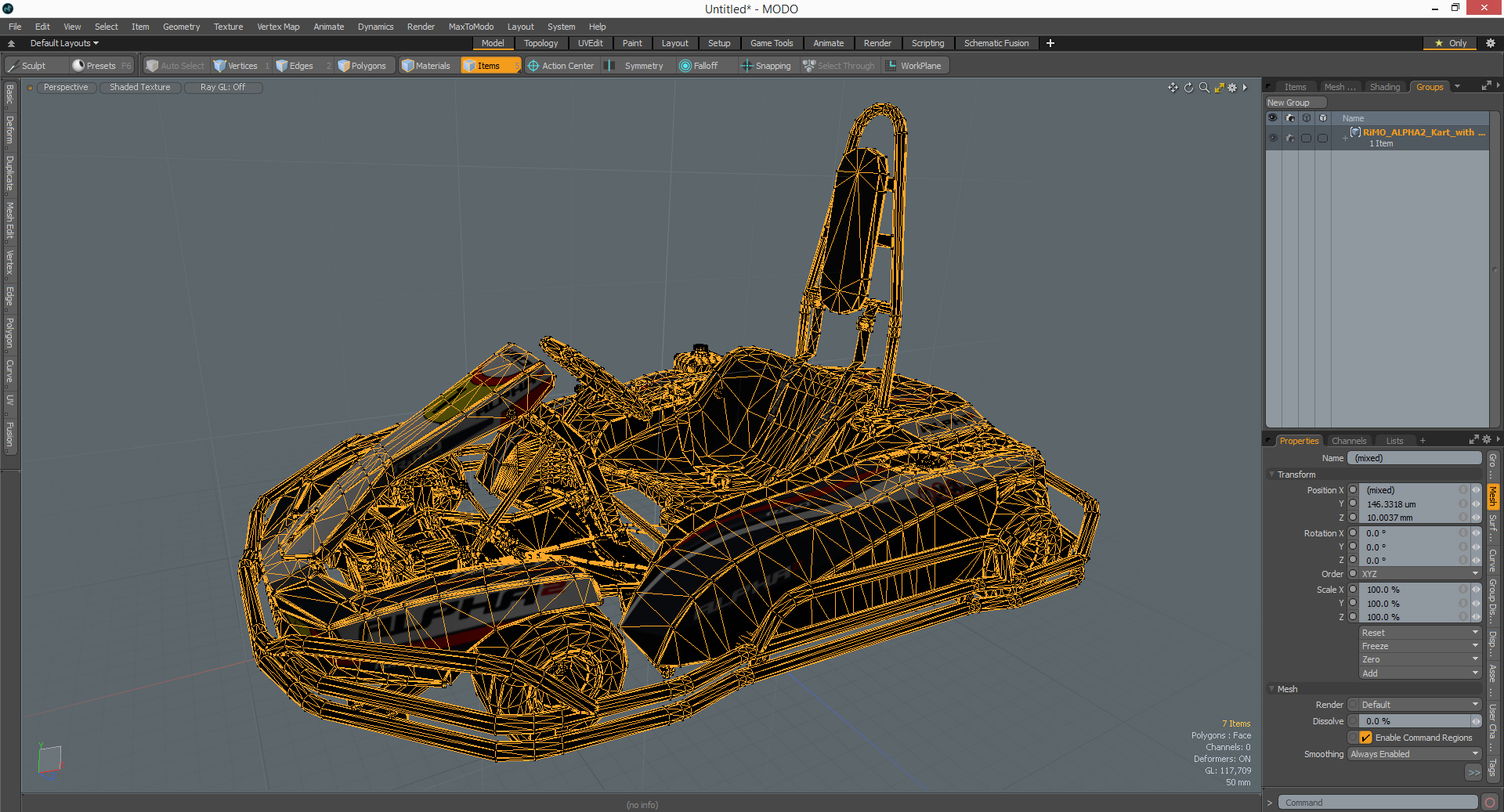Open the MaxToModo menu
The width and height of the screenshot is (1504, 812).
471,27
